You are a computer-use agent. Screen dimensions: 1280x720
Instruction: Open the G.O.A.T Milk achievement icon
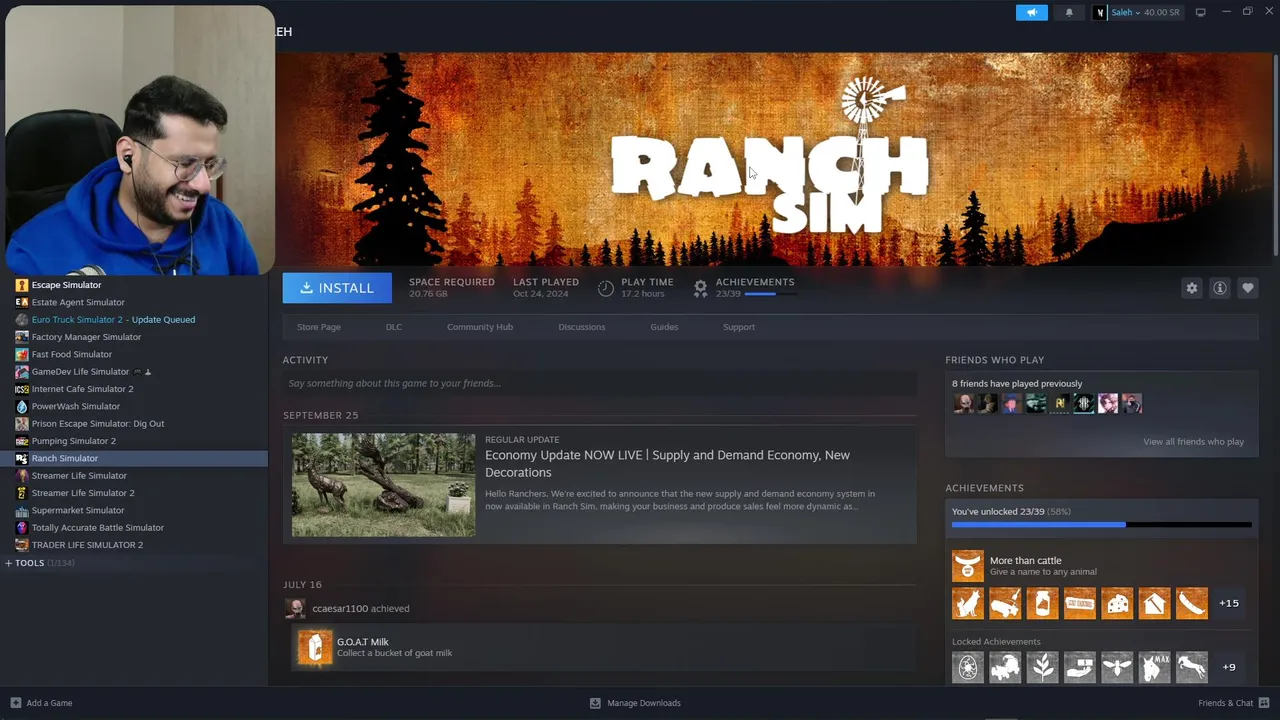[314, 647]
